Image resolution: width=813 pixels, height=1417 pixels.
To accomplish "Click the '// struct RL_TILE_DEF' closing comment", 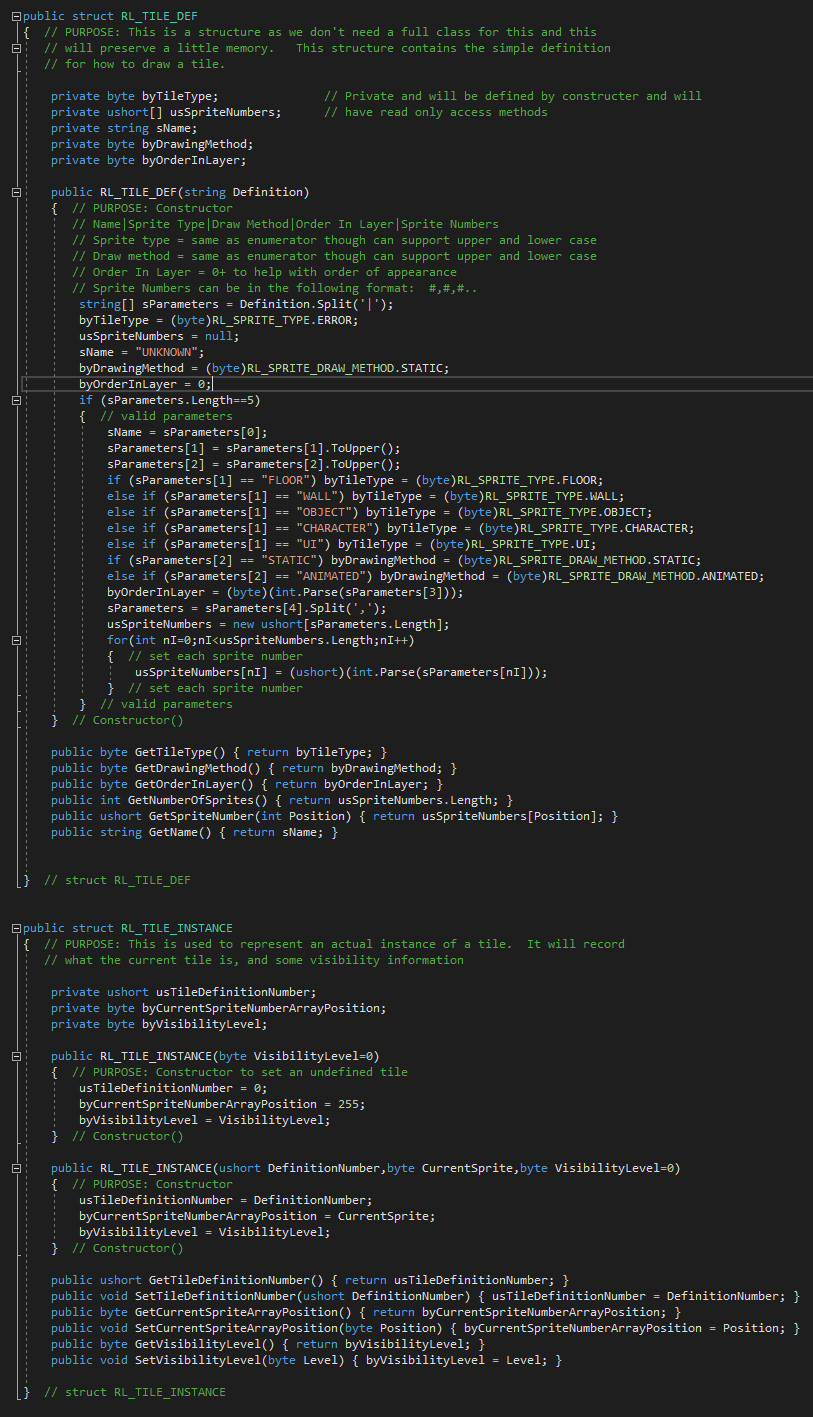I will coord(117,880).
